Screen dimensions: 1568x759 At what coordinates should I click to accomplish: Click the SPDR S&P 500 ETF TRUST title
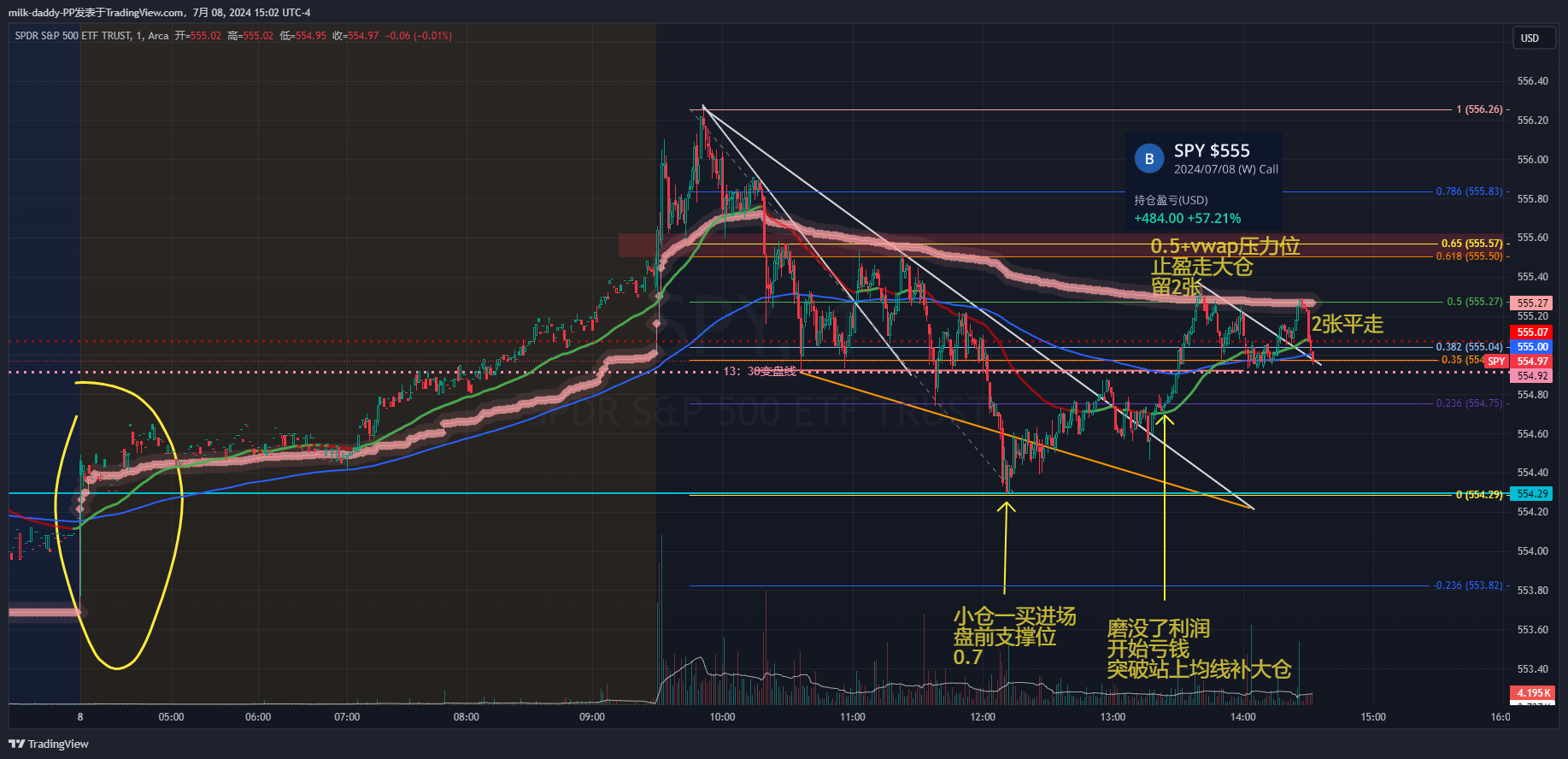click(73, 36)
